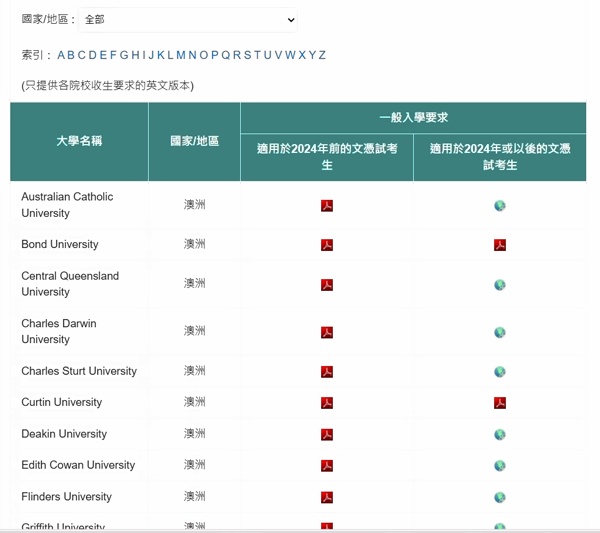
Task: Jump to index letter U
Action: [x=267, y=55]
